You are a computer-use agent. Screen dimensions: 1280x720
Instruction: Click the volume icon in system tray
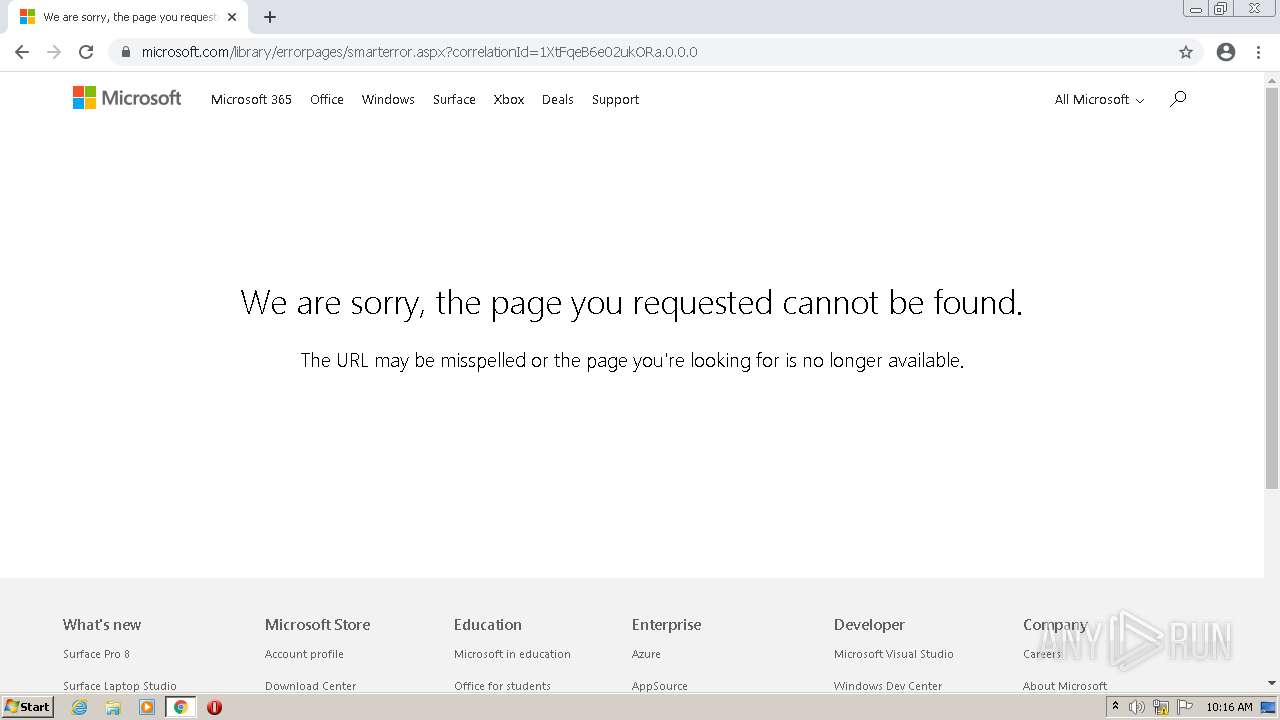1136,707
